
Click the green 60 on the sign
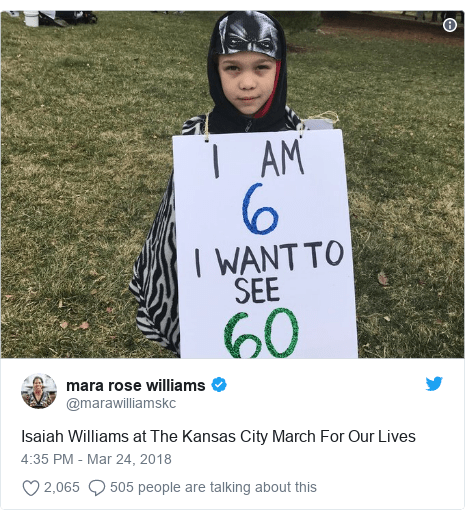click(261, 333)
